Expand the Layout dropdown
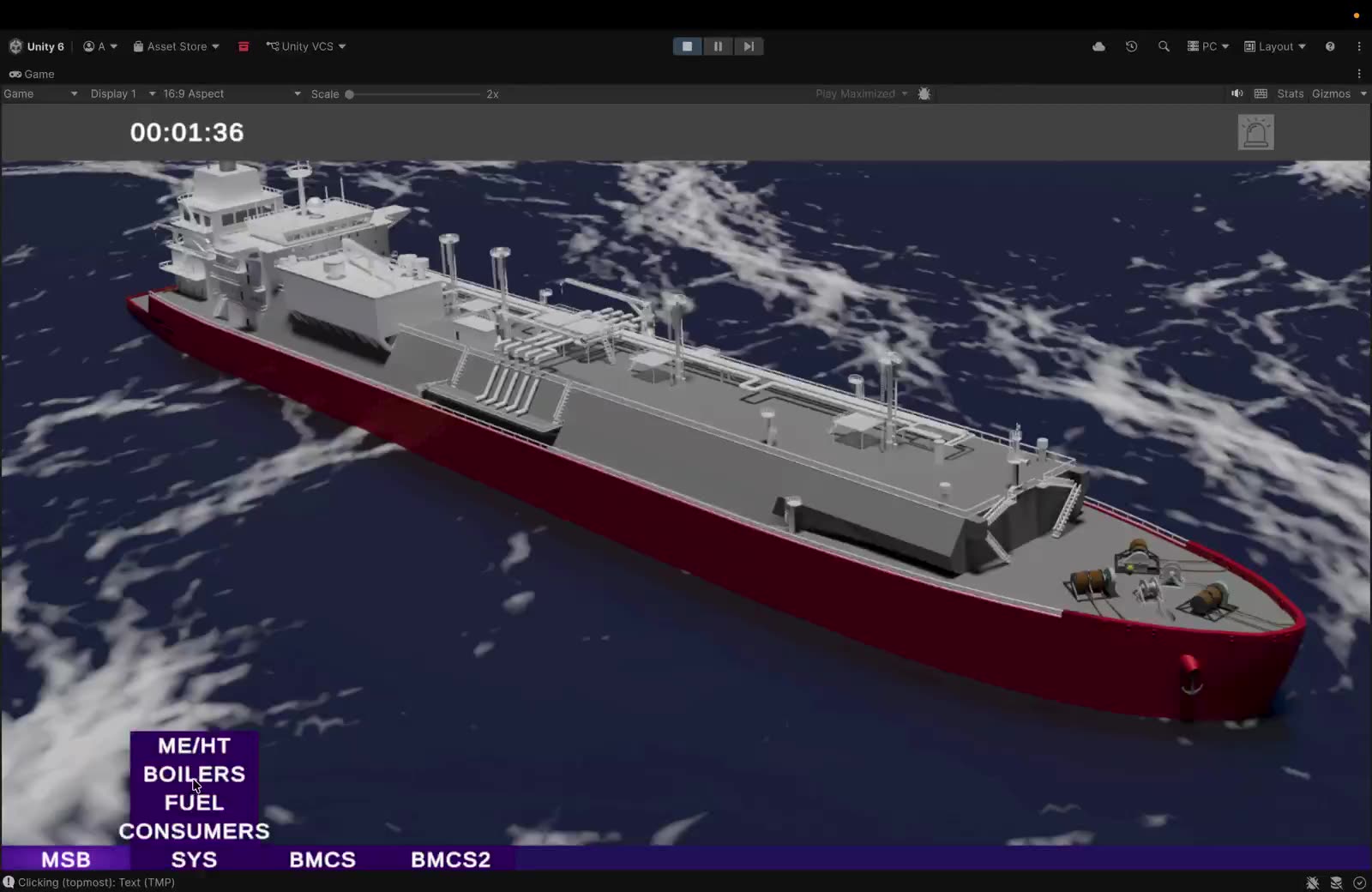This screenshot has height=892, width=1372. point(1275,46)
